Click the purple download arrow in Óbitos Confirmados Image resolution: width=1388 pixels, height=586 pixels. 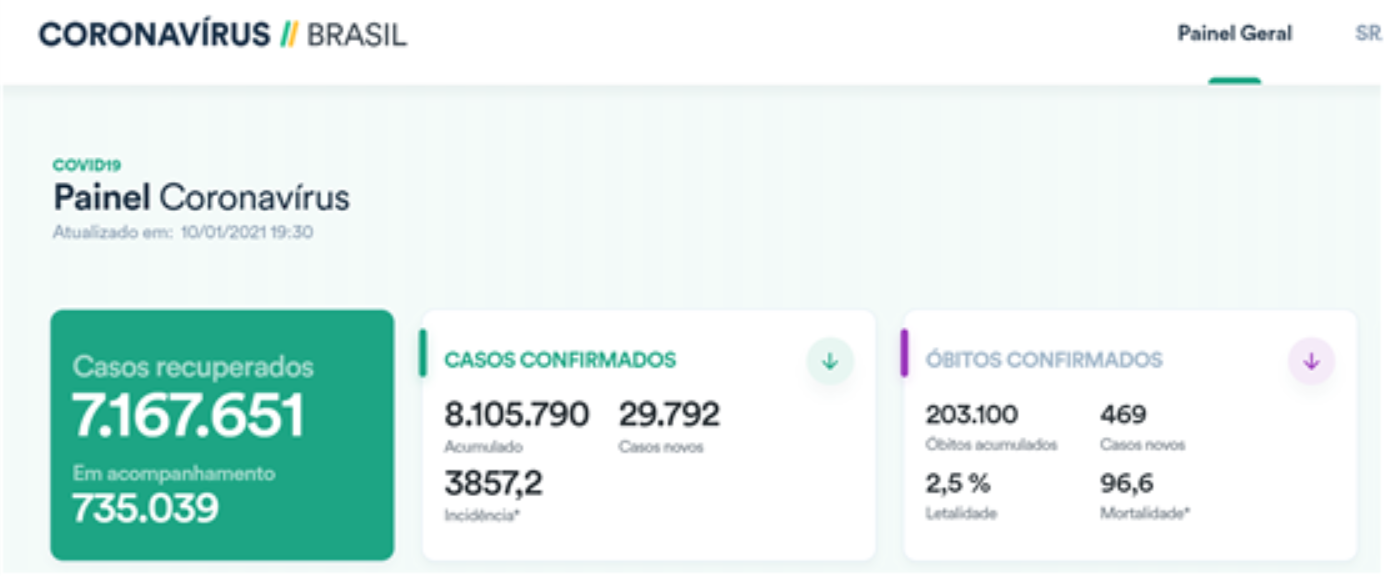(1311, 362)
